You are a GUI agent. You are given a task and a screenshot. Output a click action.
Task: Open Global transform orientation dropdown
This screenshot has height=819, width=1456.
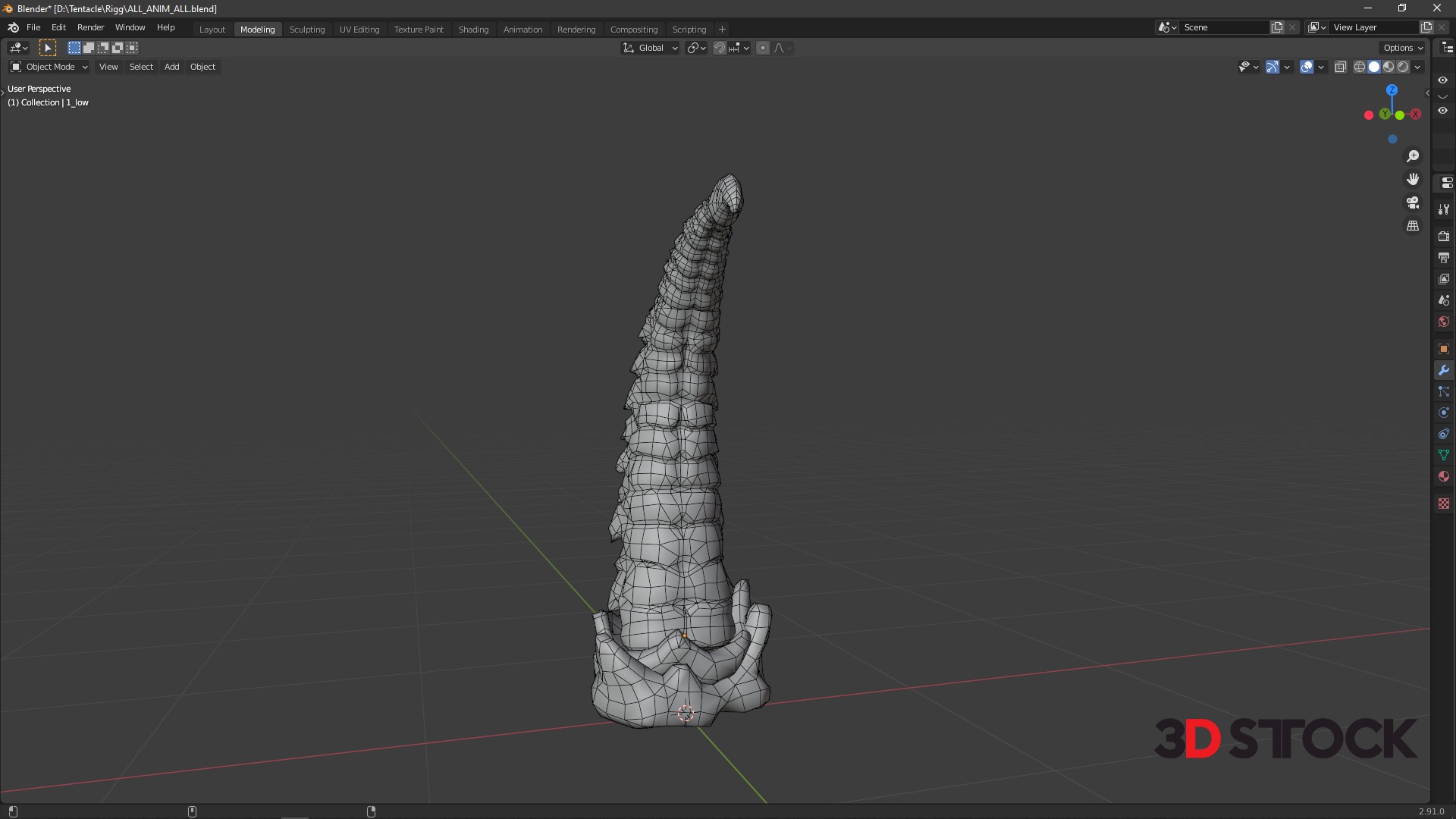[x=651, y=48]
